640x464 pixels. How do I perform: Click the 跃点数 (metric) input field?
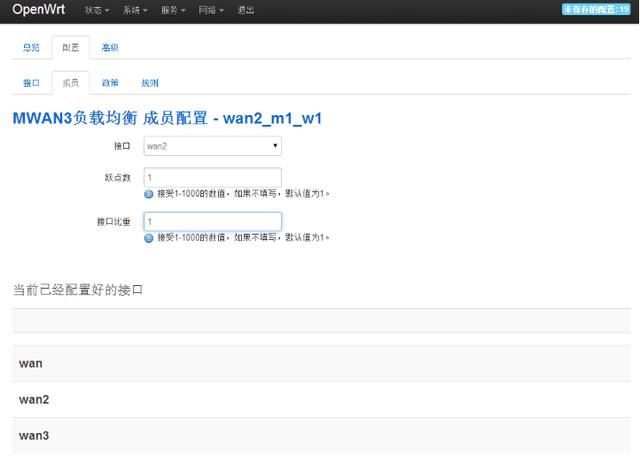(x=213, y=178)
